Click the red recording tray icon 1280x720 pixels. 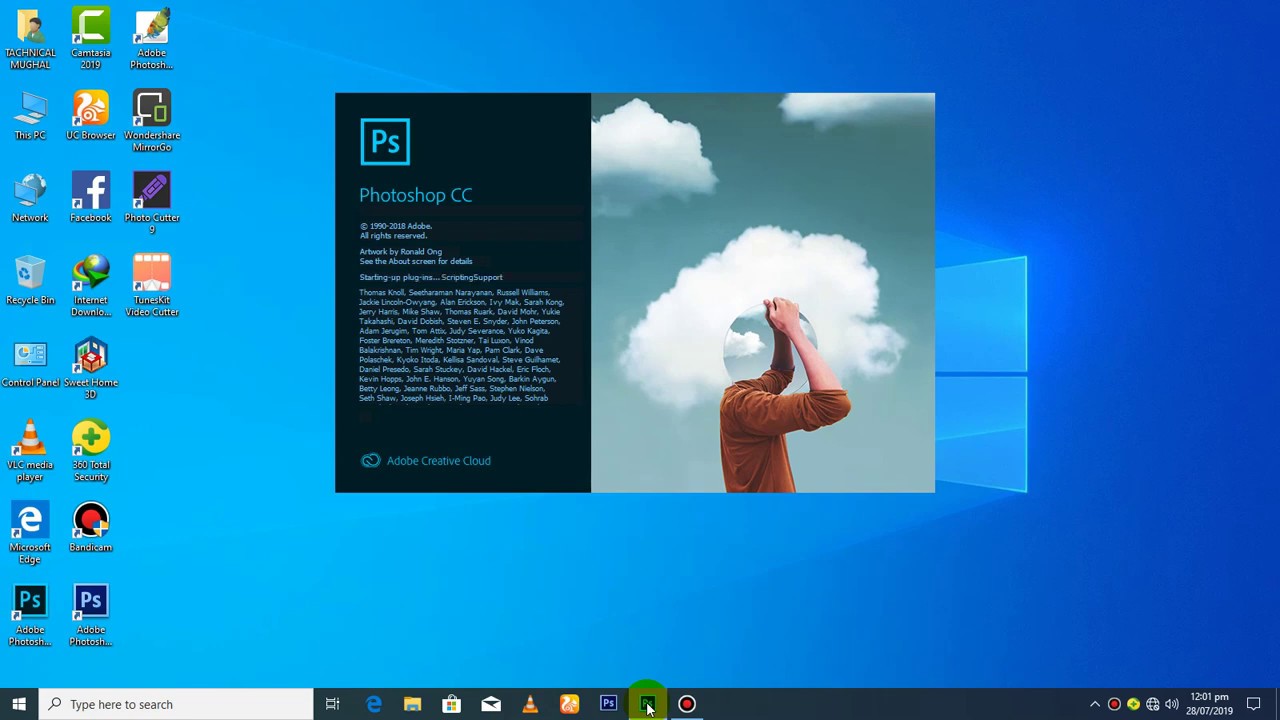point(1114,704)
